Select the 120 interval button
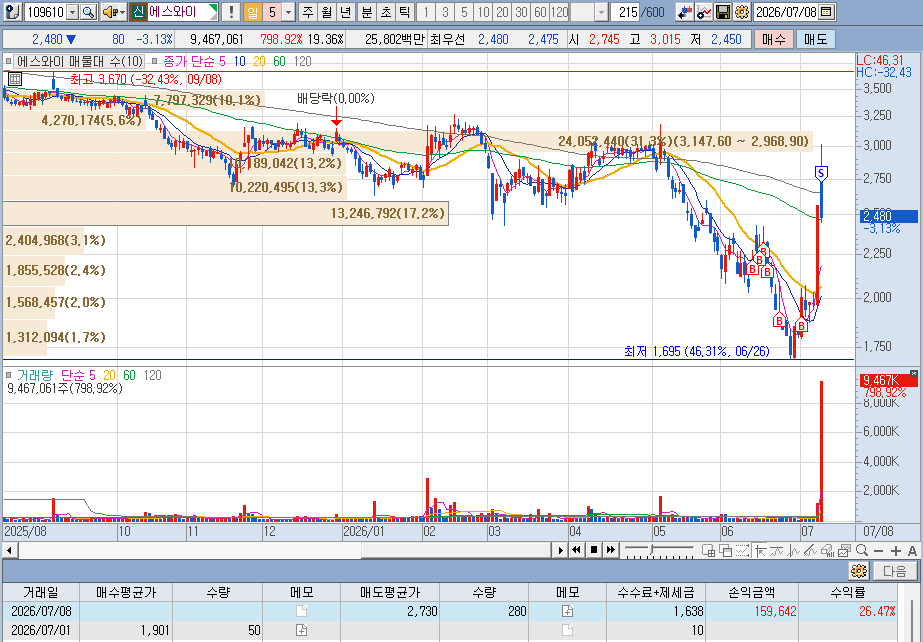Screen dimensions: 923x642 (x=560, y=11)
